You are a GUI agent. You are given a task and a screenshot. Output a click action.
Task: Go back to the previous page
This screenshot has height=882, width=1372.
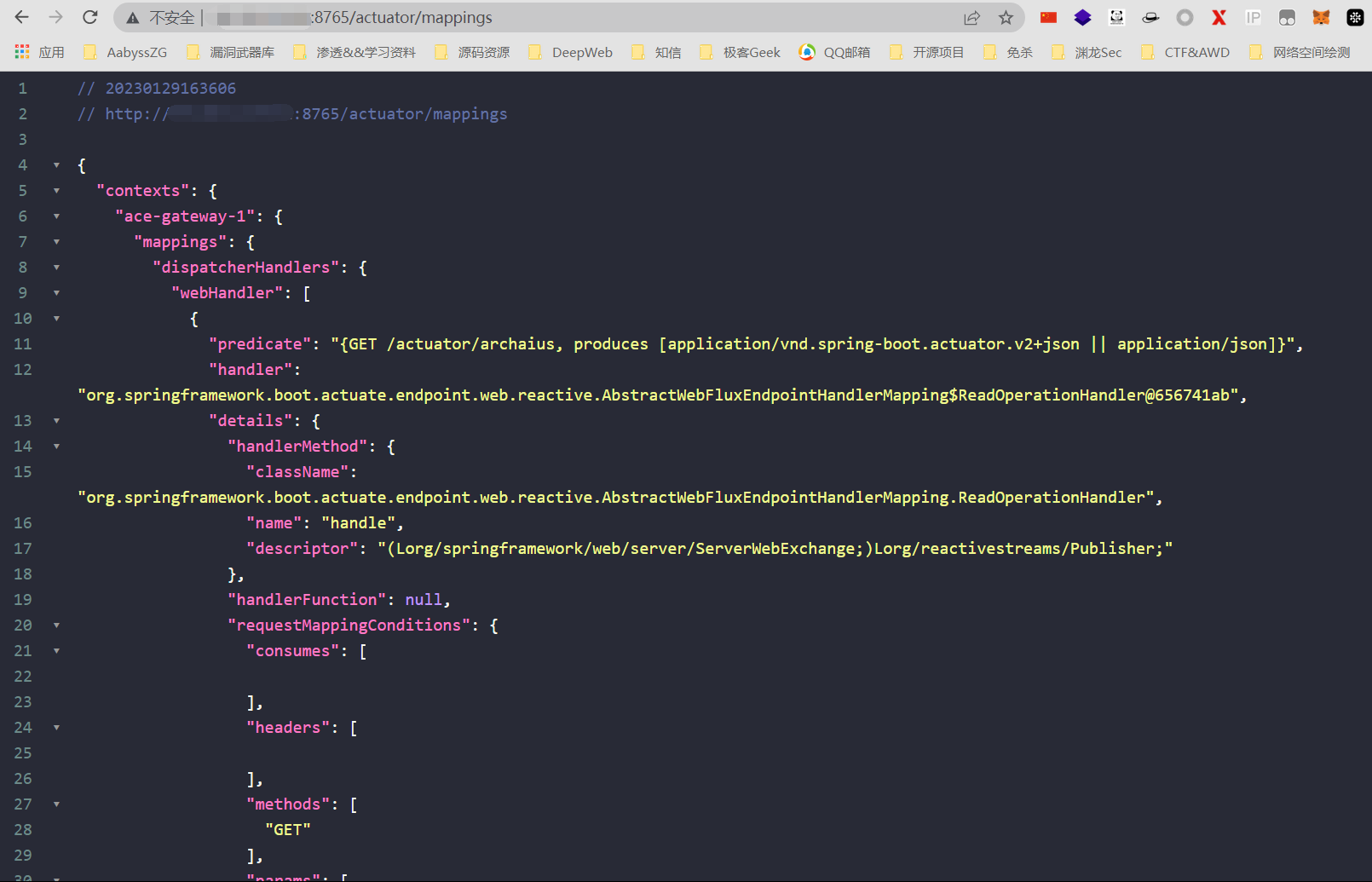(22, 17)
